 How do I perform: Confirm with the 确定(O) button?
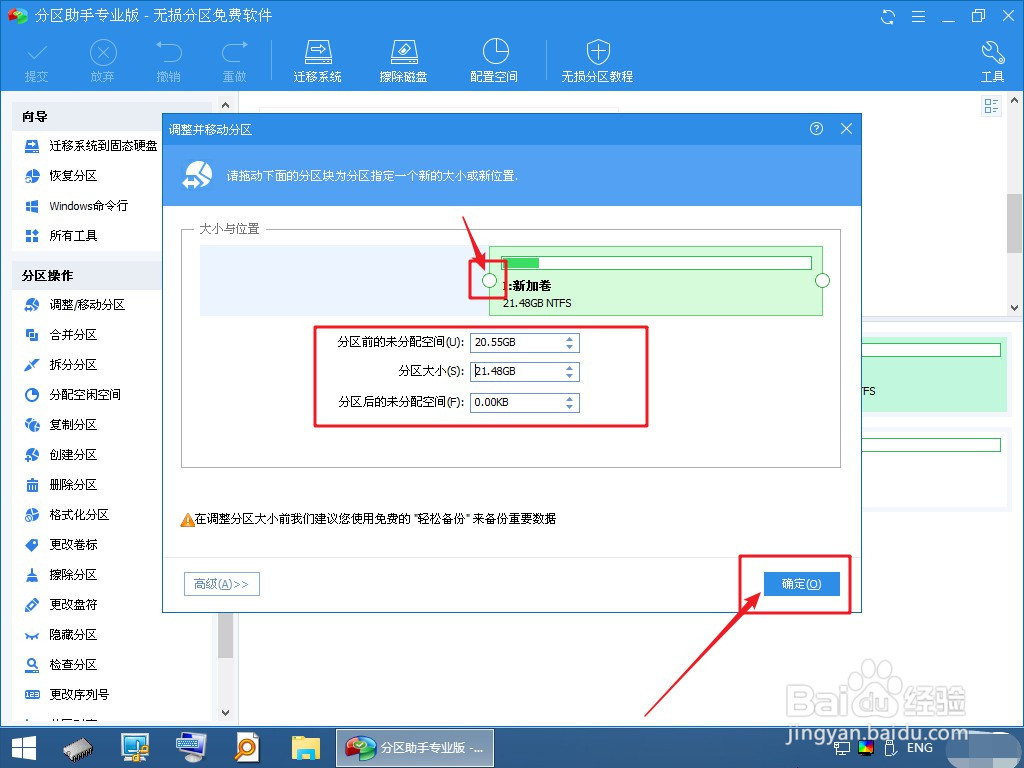click(x=801, y=584)
